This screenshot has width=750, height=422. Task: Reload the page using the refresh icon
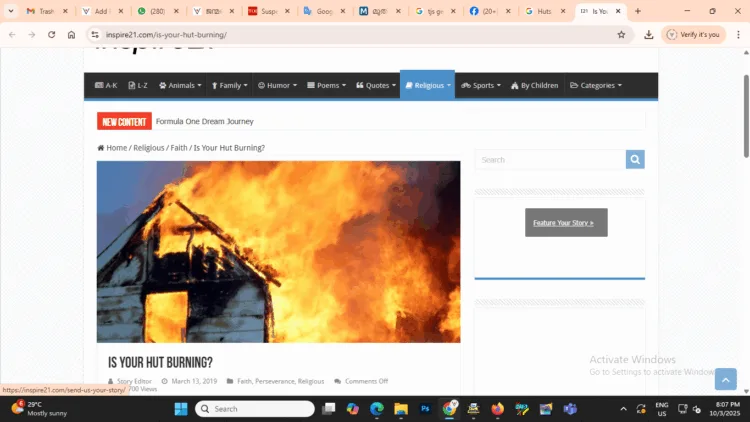[51, 34]
